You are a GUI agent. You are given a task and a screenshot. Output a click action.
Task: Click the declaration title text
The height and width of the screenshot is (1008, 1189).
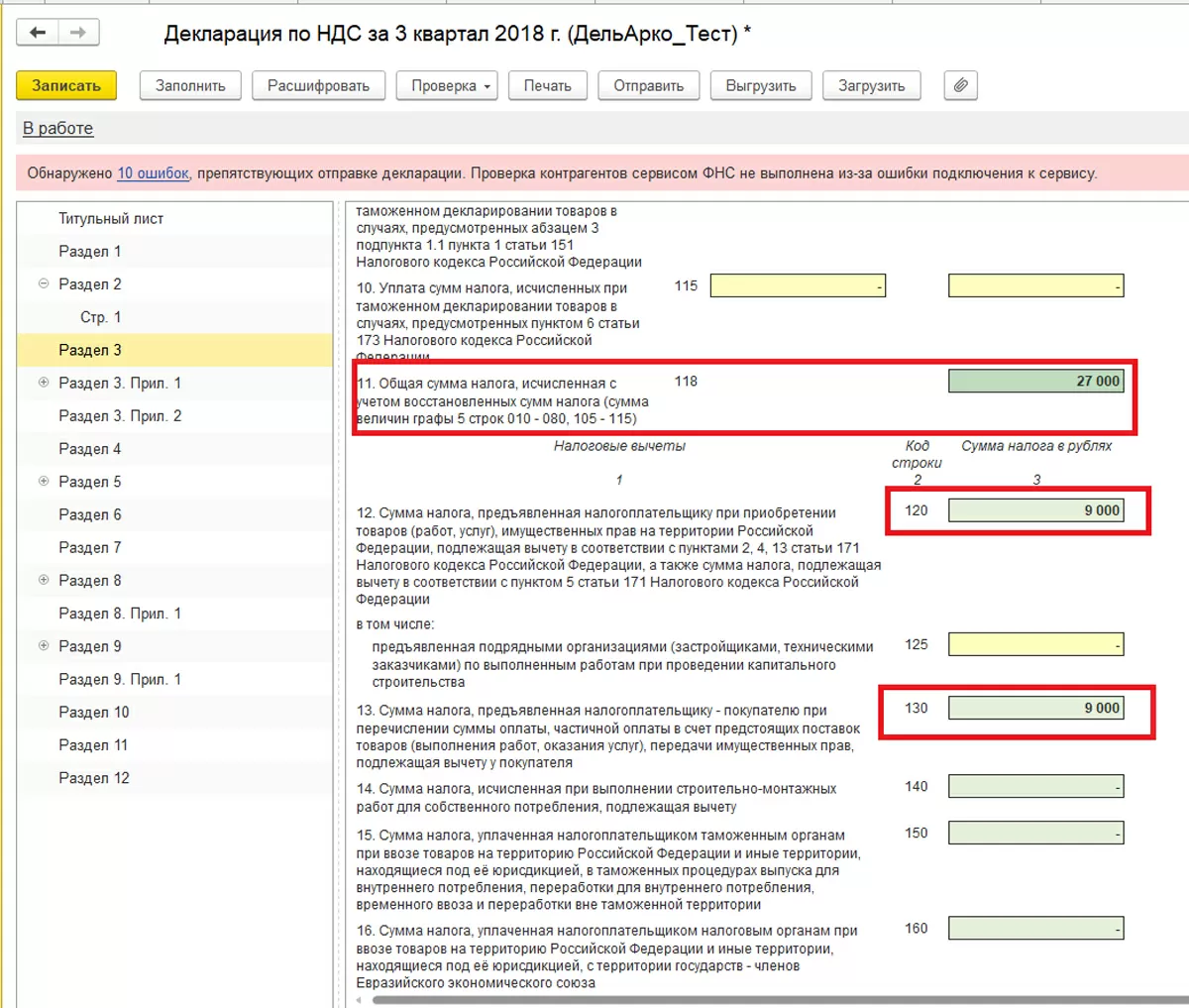[x=457, y=34]
